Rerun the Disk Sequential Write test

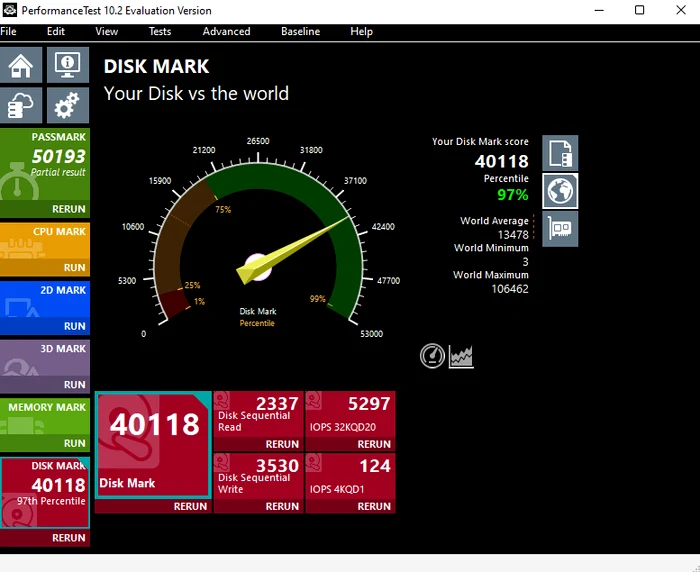click(x=282, y=506)
